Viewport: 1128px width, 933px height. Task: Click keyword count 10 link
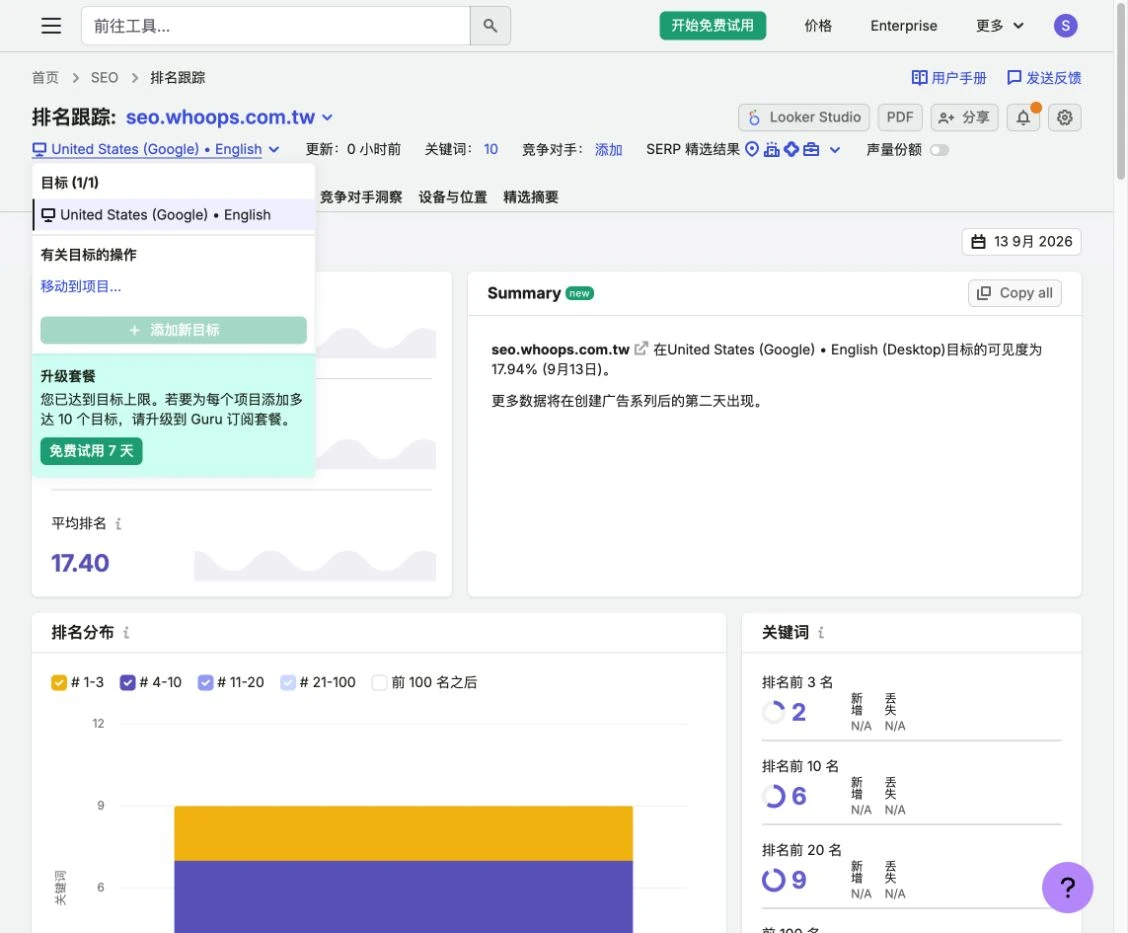(x=491, y=149)
